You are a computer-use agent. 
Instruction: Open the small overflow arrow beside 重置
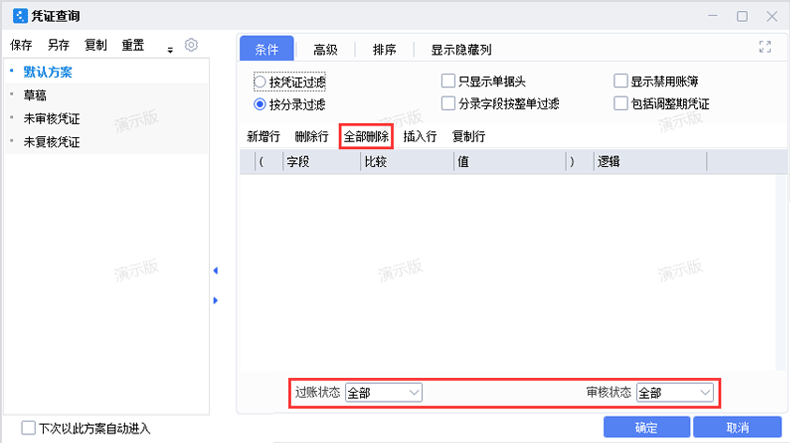point(170,50)
